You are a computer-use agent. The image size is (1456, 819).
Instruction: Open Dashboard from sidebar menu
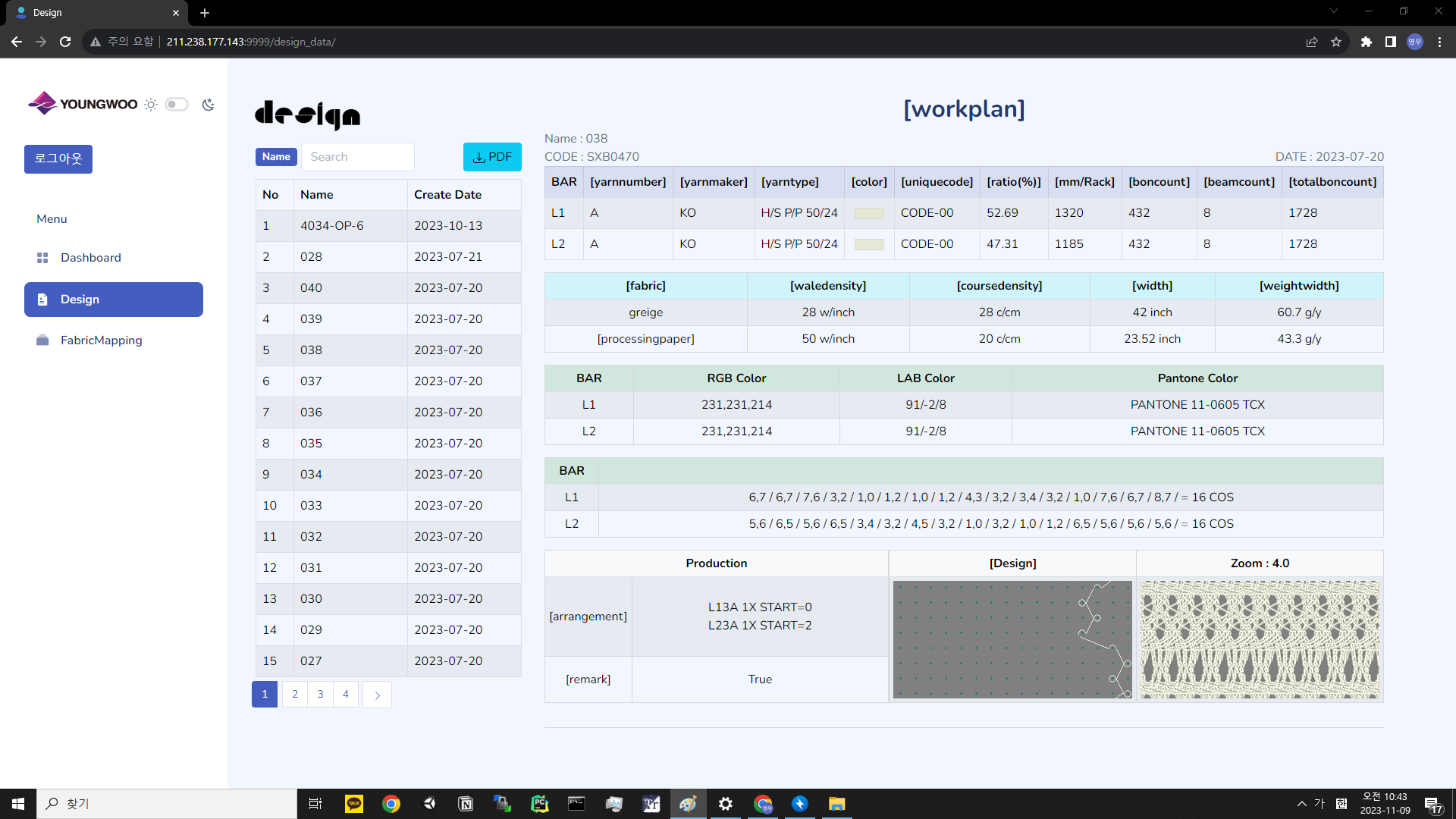(x=91, y=258)
